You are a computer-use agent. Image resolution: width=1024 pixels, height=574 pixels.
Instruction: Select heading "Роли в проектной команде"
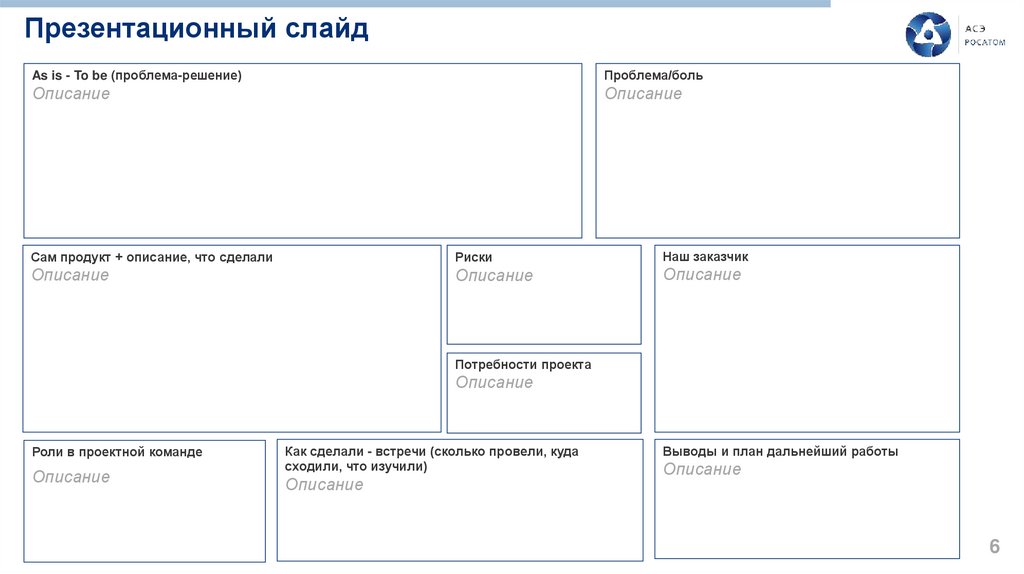117,452
